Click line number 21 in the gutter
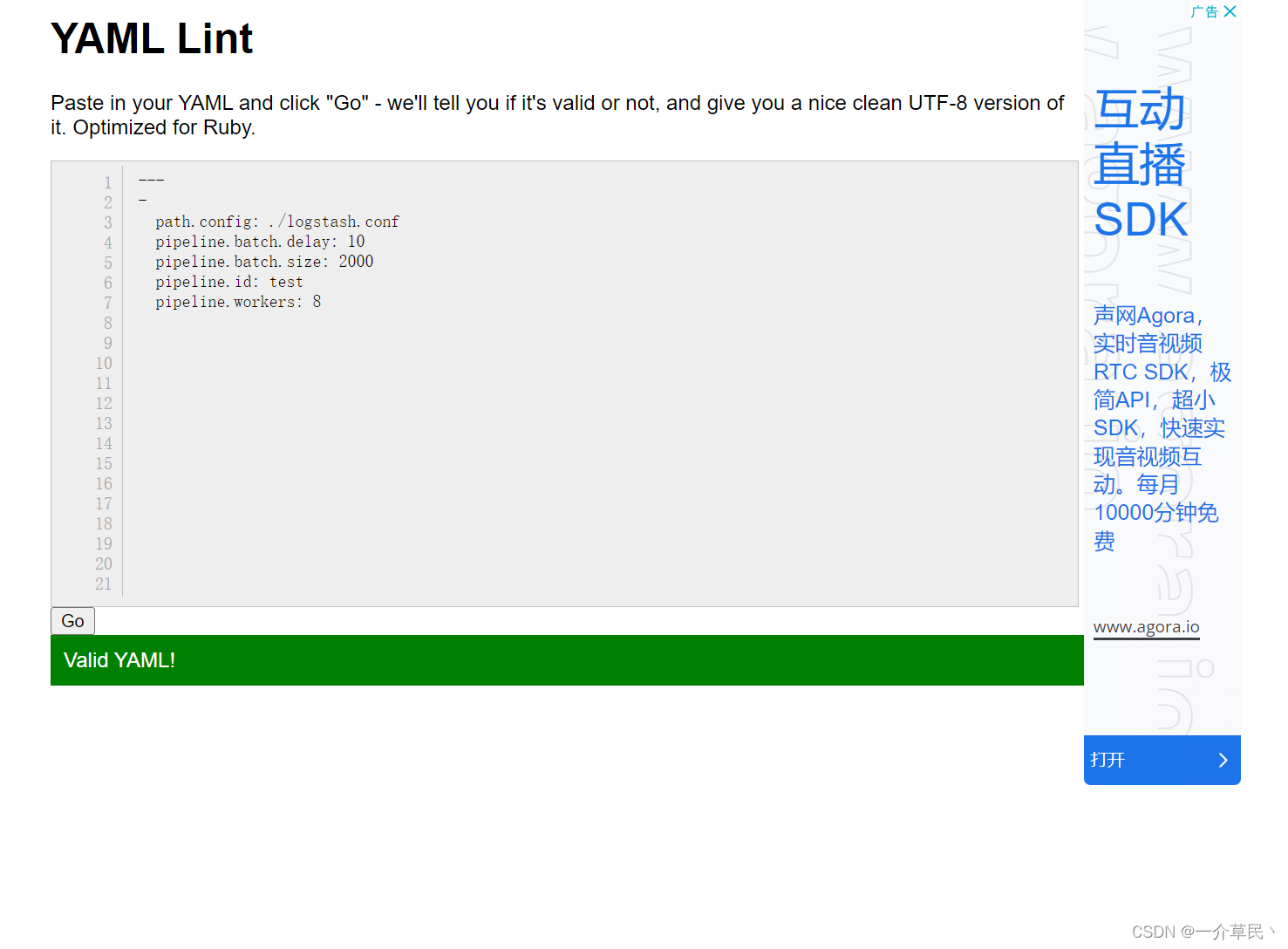 104,584
